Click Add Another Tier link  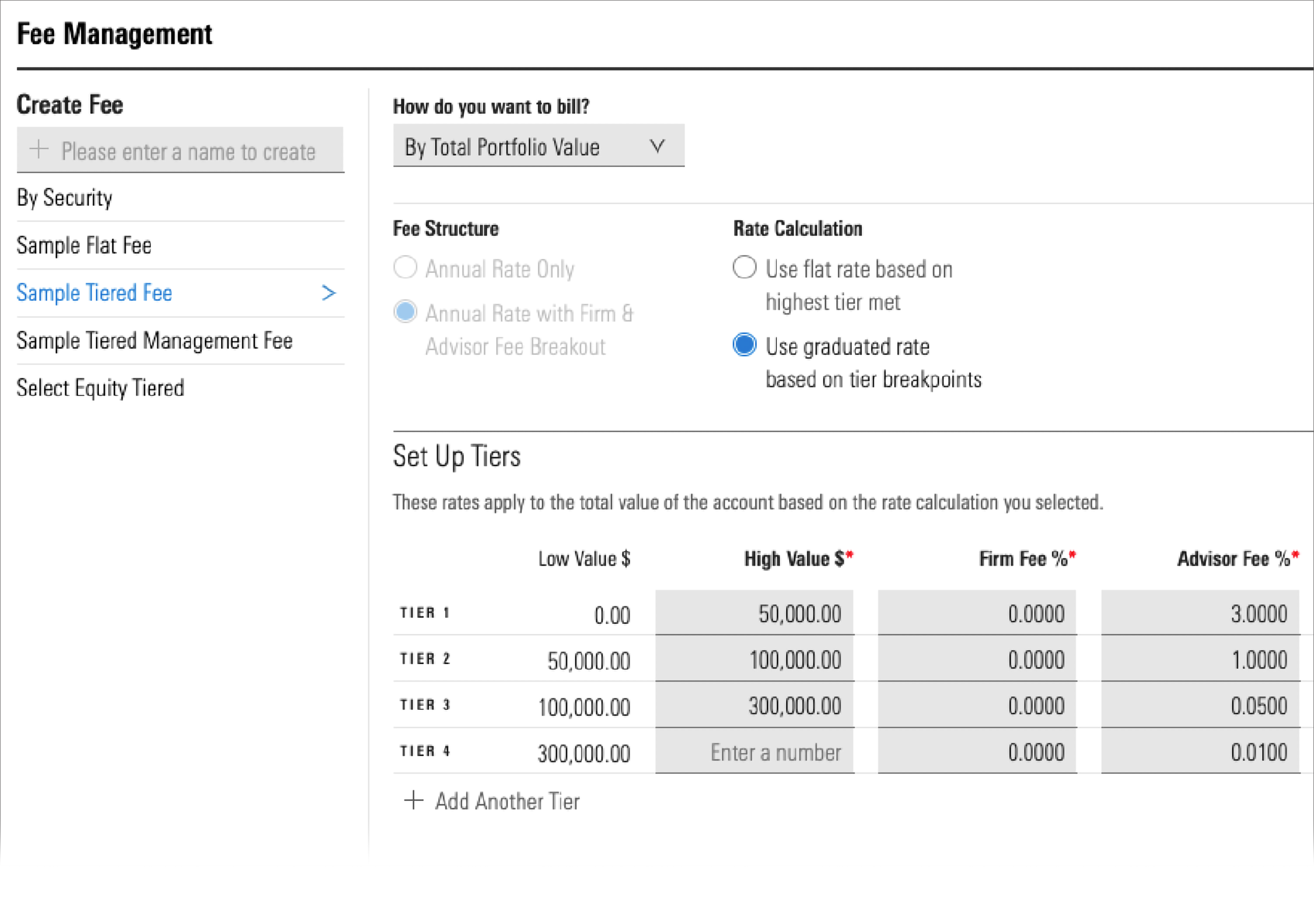tap(507, 802)
